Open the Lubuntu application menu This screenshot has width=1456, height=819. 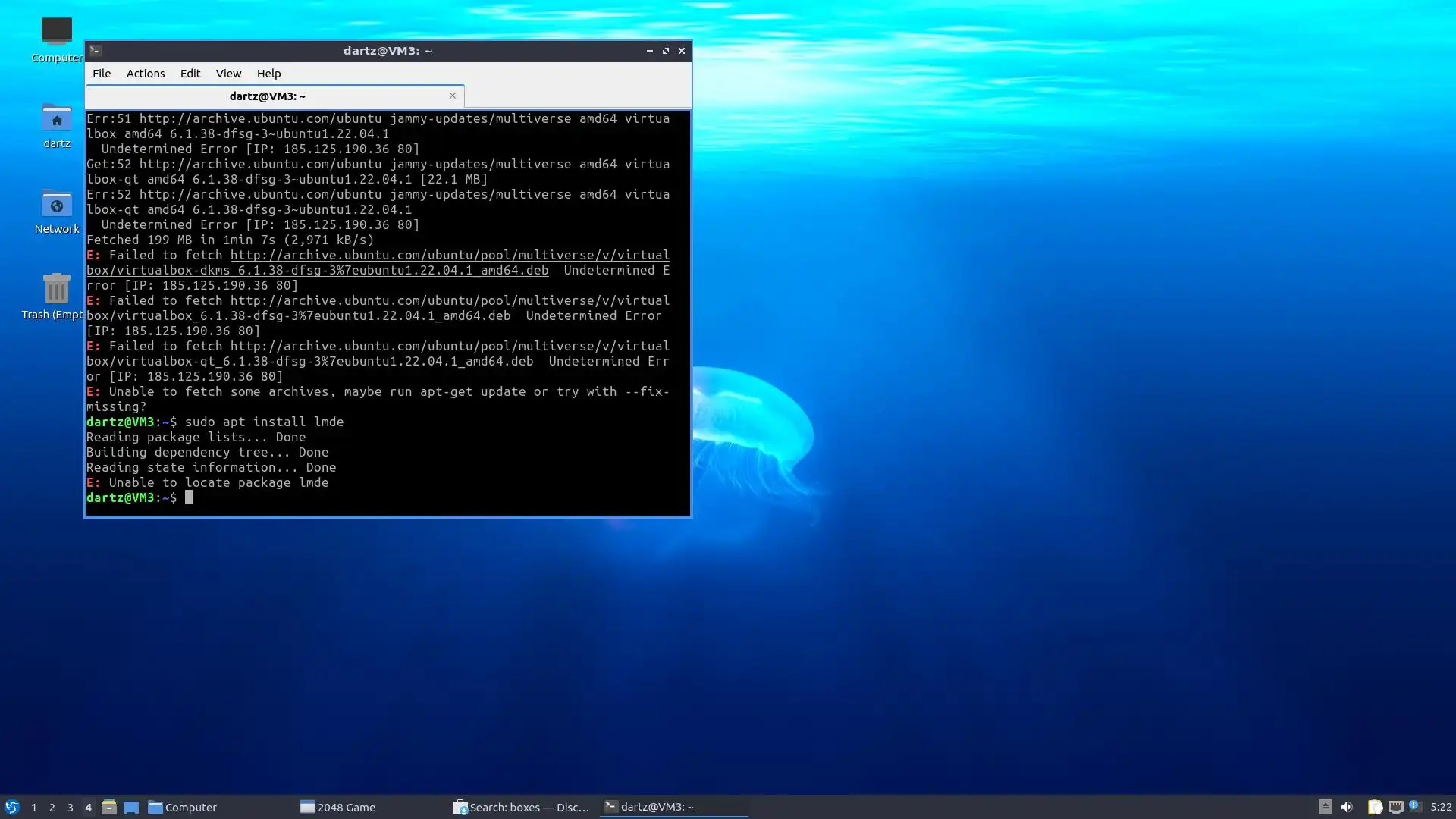pos(11,807)
